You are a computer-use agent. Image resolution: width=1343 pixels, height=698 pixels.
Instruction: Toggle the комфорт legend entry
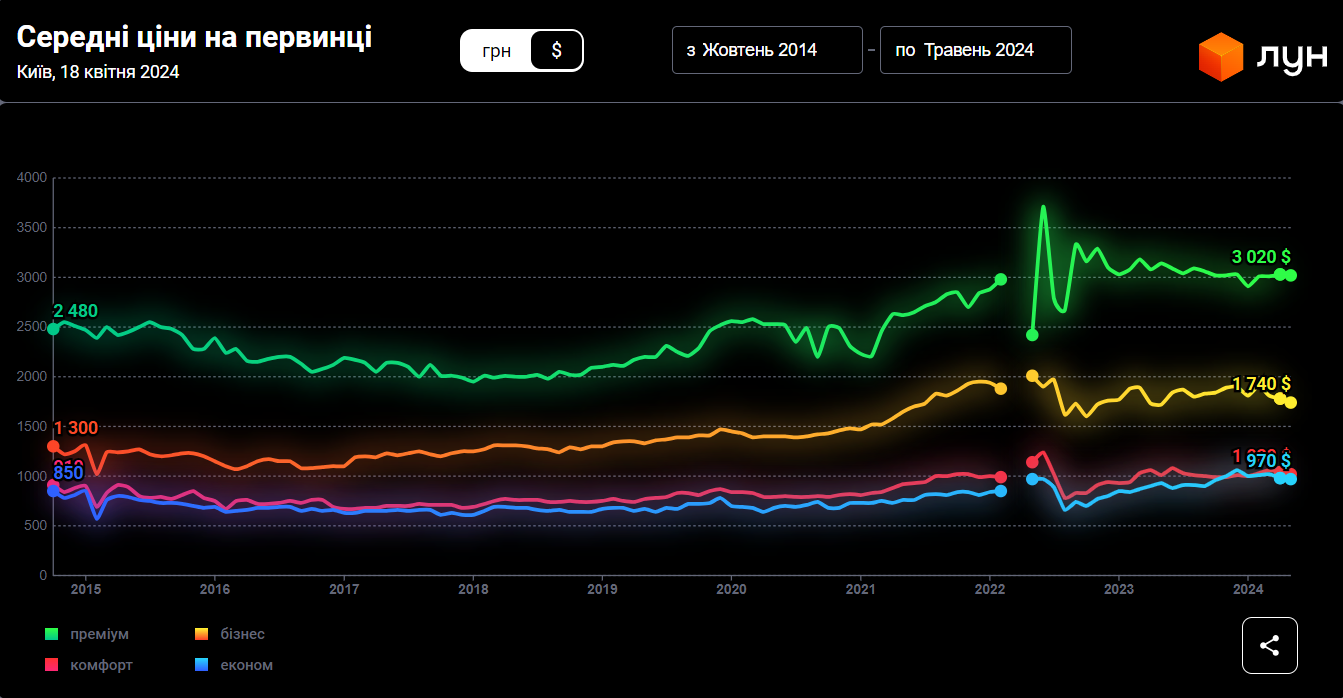click(101, 665)
